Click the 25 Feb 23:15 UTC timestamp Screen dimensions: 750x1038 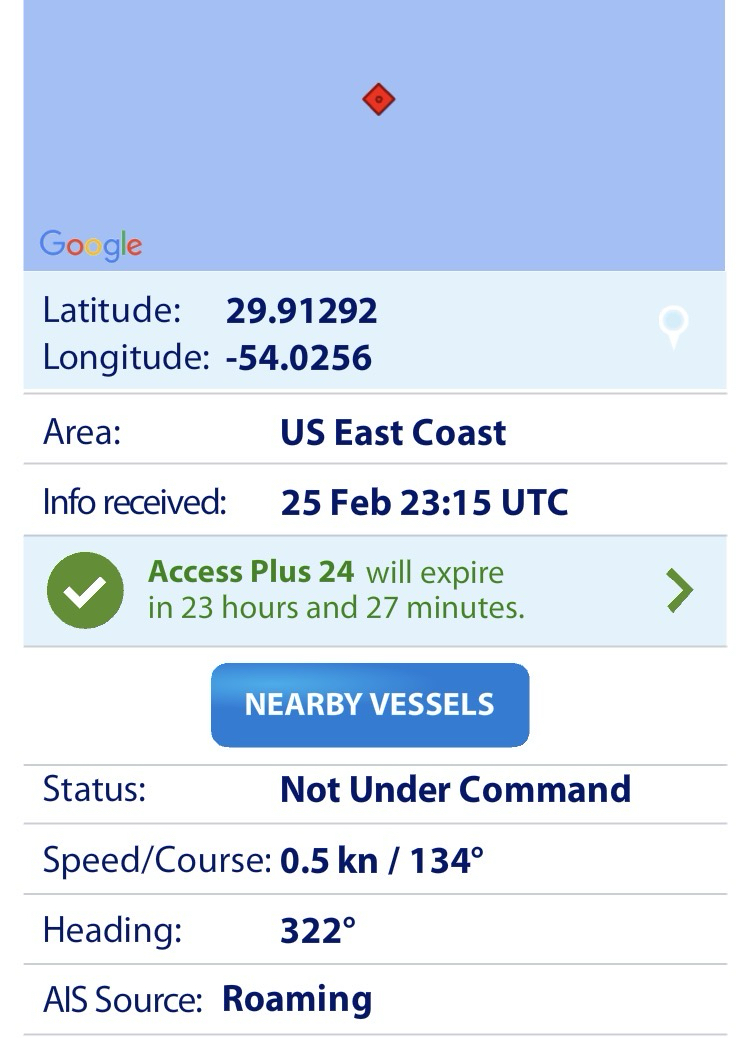pyautogui.click(x=424, y=502)
